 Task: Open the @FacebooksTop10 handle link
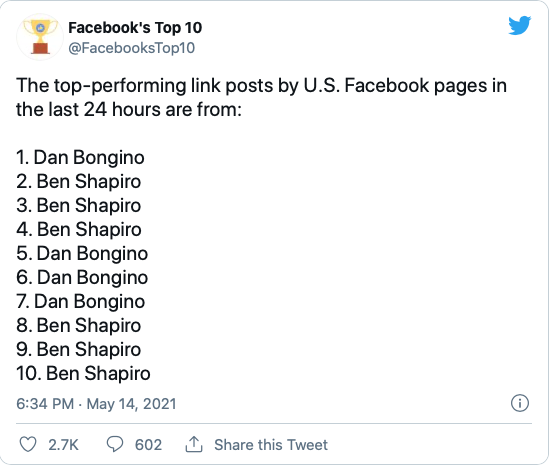click(x=132, y=48)
